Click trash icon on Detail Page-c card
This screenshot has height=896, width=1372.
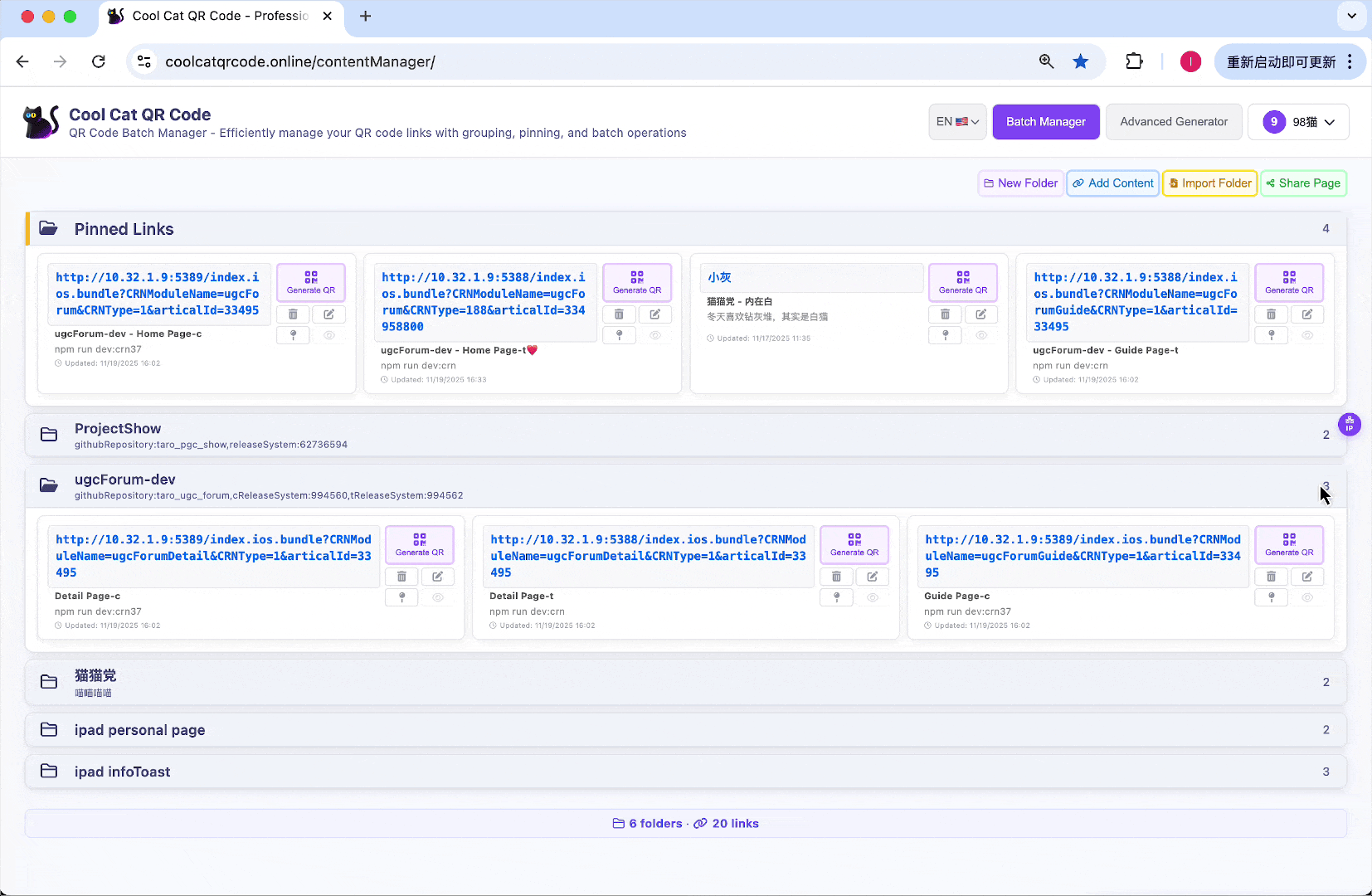(401, 577)
